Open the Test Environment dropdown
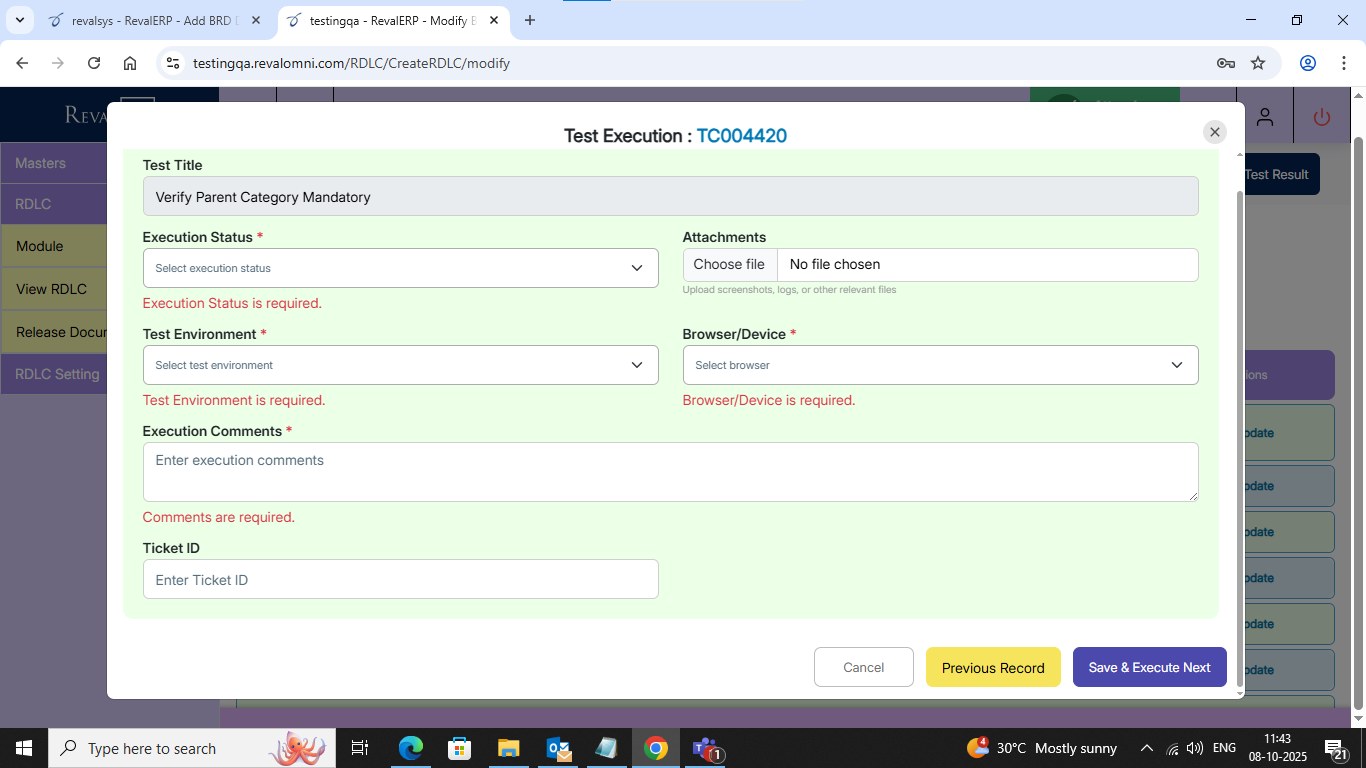 point(400,365)
